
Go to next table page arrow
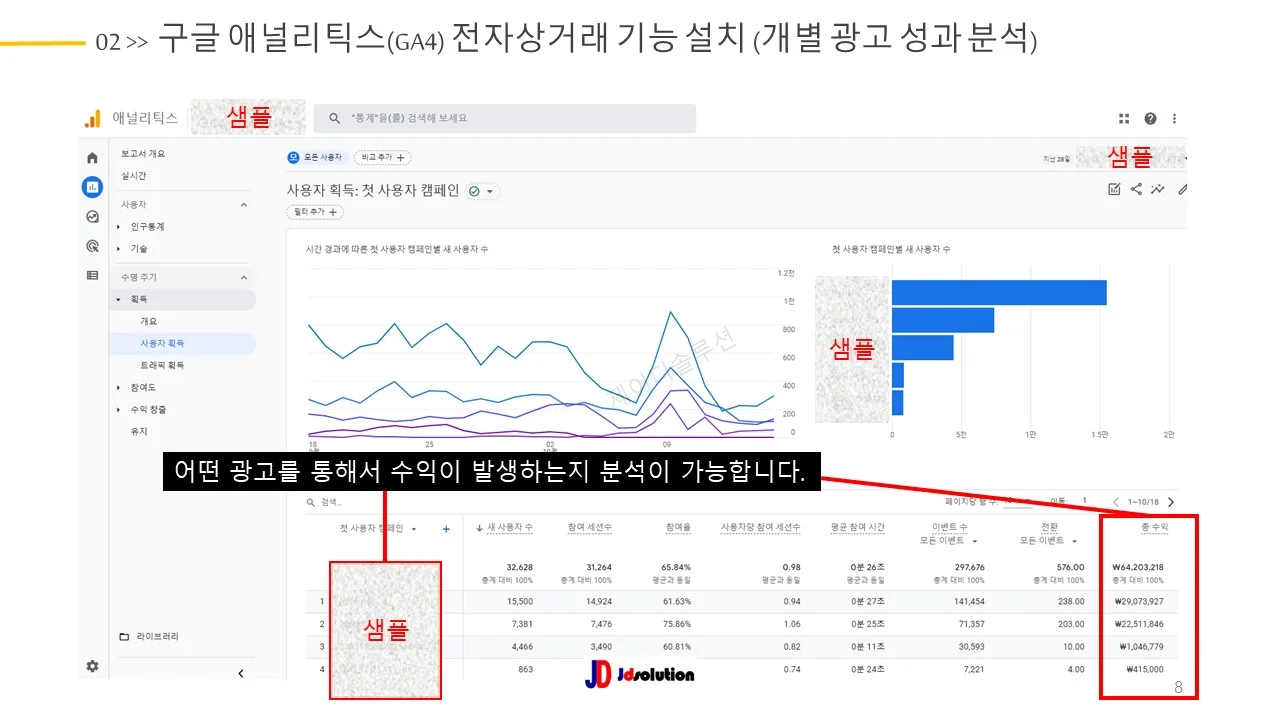click(x=1171, y=502)
